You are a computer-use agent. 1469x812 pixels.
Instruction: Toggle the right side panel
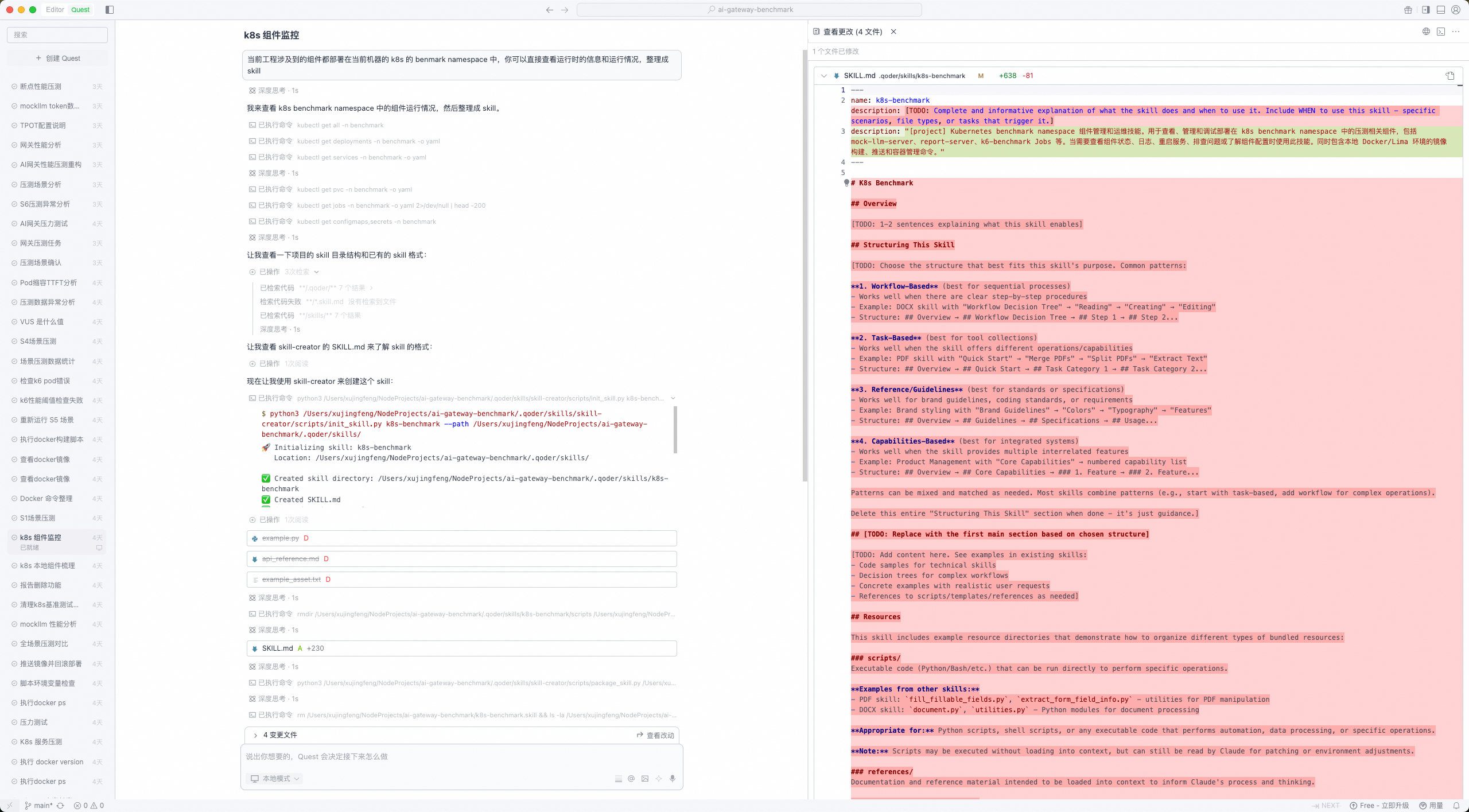click(x=1425, y=10)
